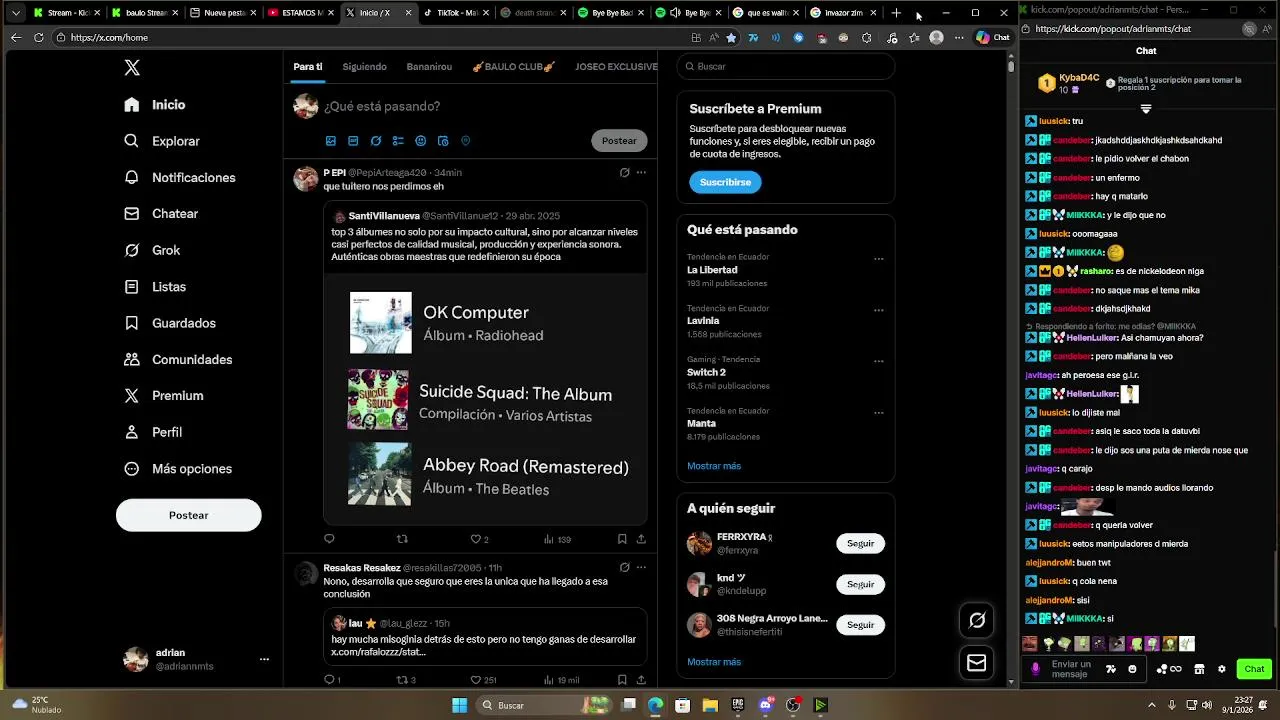Expand the Kick chat pinned banner
The width and height of the screenshot is (1280, 720).
pyautogui.click(x=1146, y=108)
